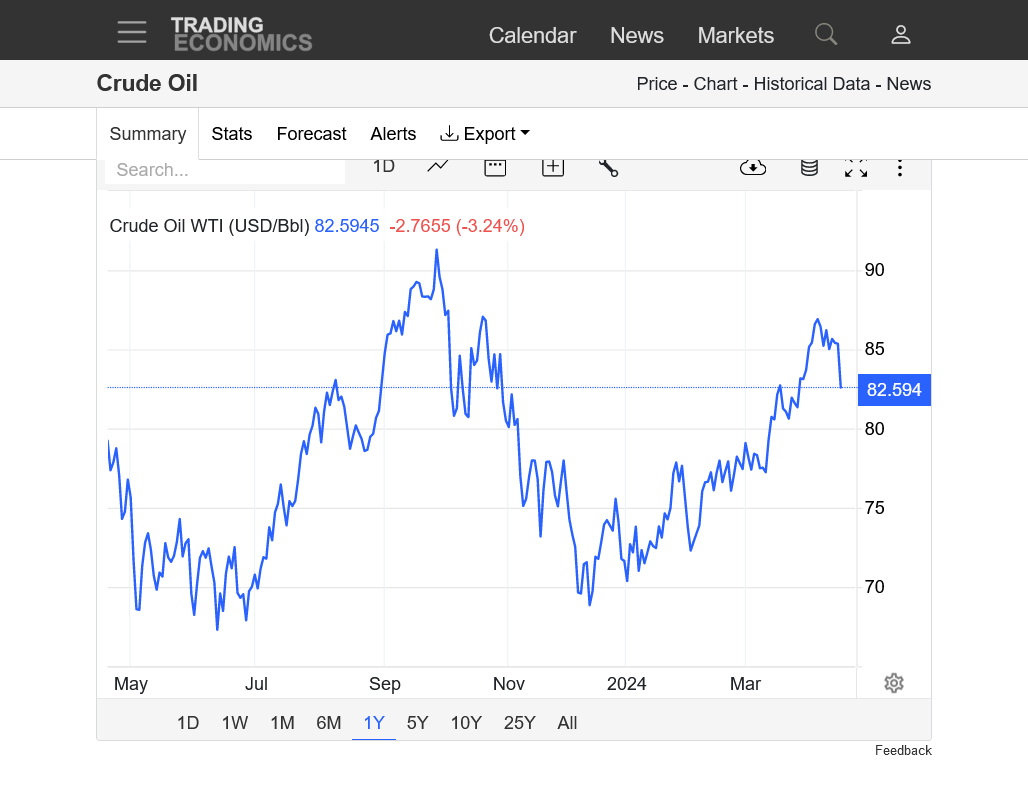Open the hamburger navigation menu
Screen dimensions: 1028x800
pyautogui.click(x=131, y=33)
